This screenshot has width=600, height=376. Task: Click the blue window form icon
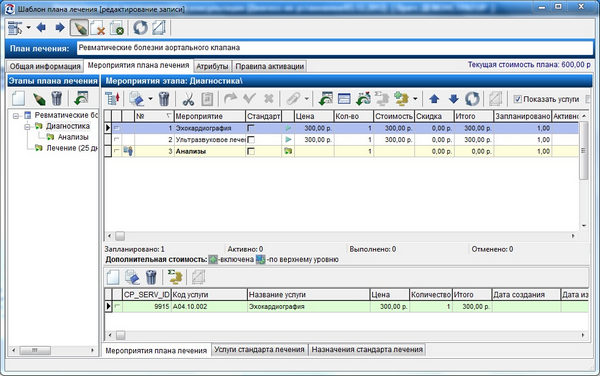(344, 99)
